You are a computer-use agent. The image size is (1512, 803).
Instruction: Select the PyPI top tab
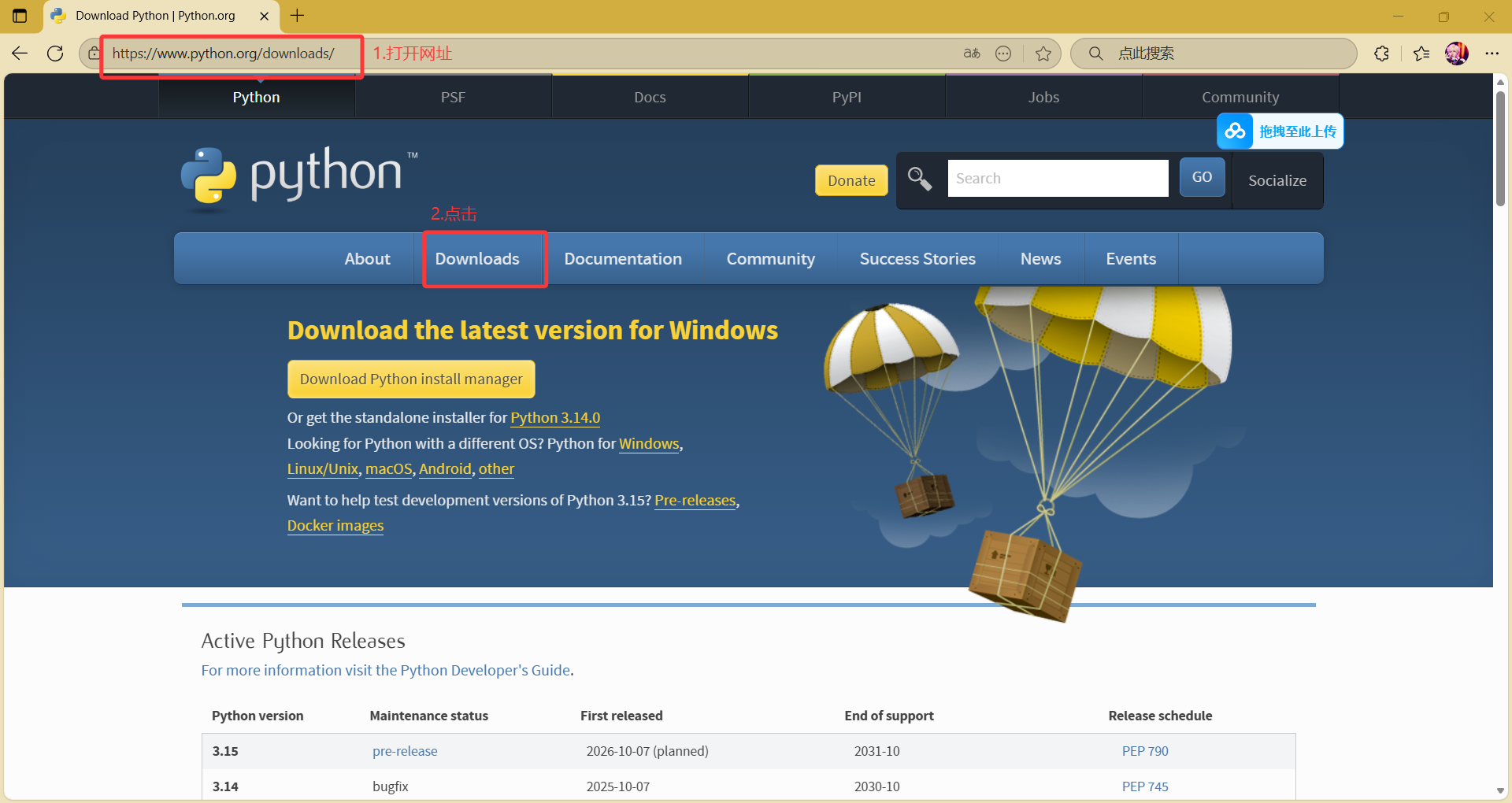(x=847, y=97)
